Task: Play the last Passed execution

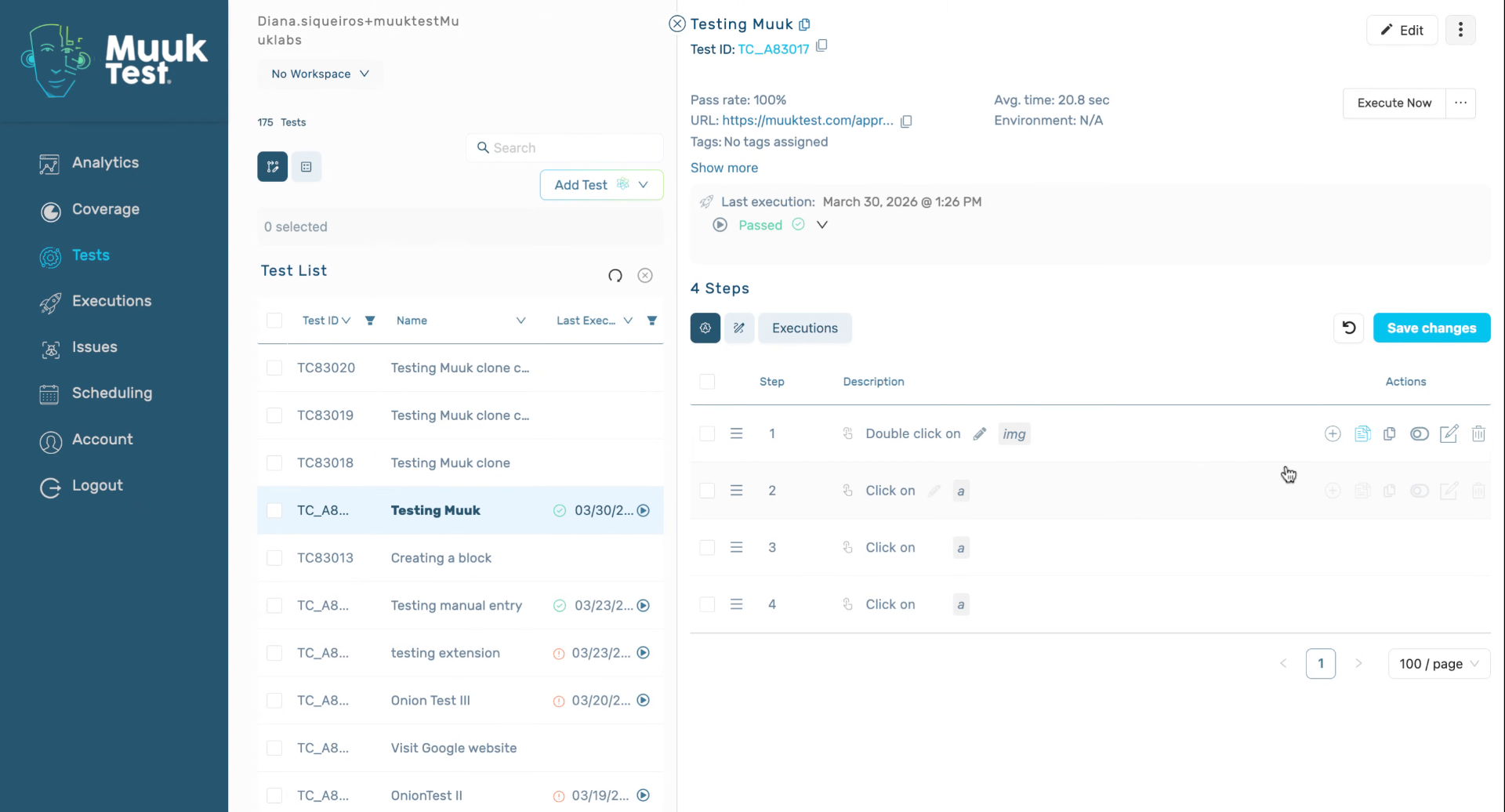Action: tap(720, 225)
